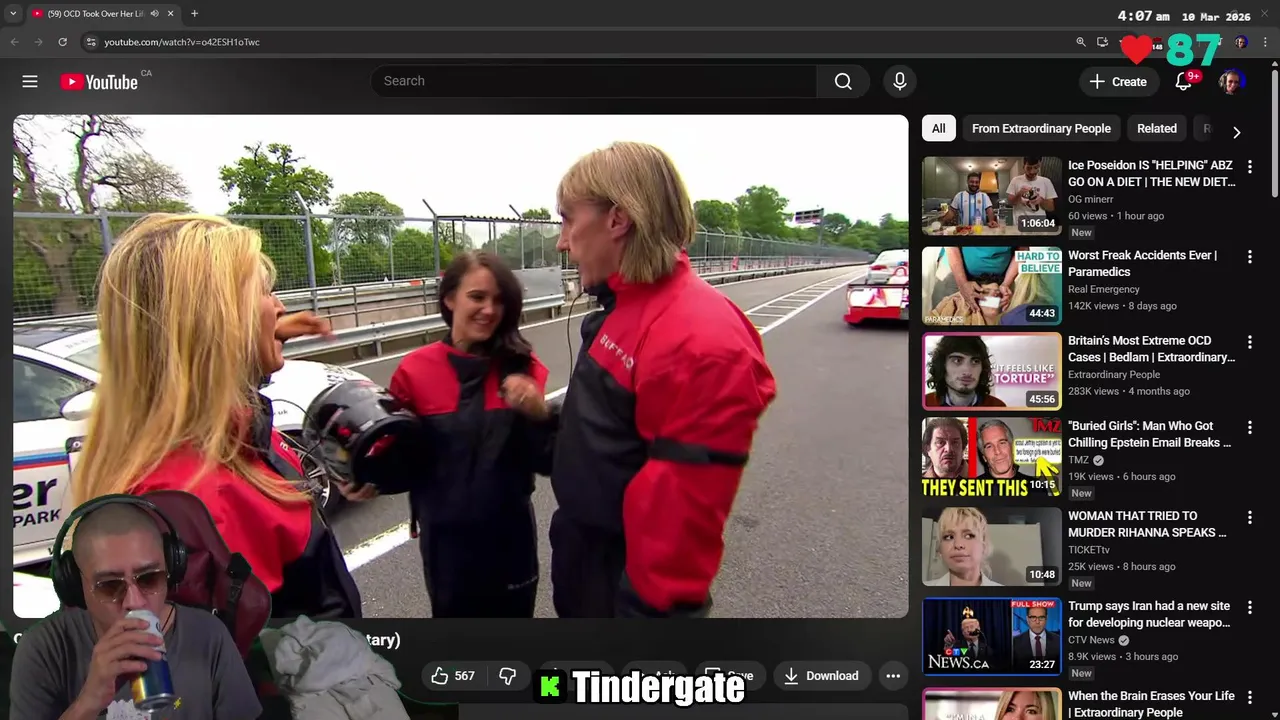
Task: Open 'Ice Poseidon IS "HELPING" ABZ' title
Action: [1152, 173]
